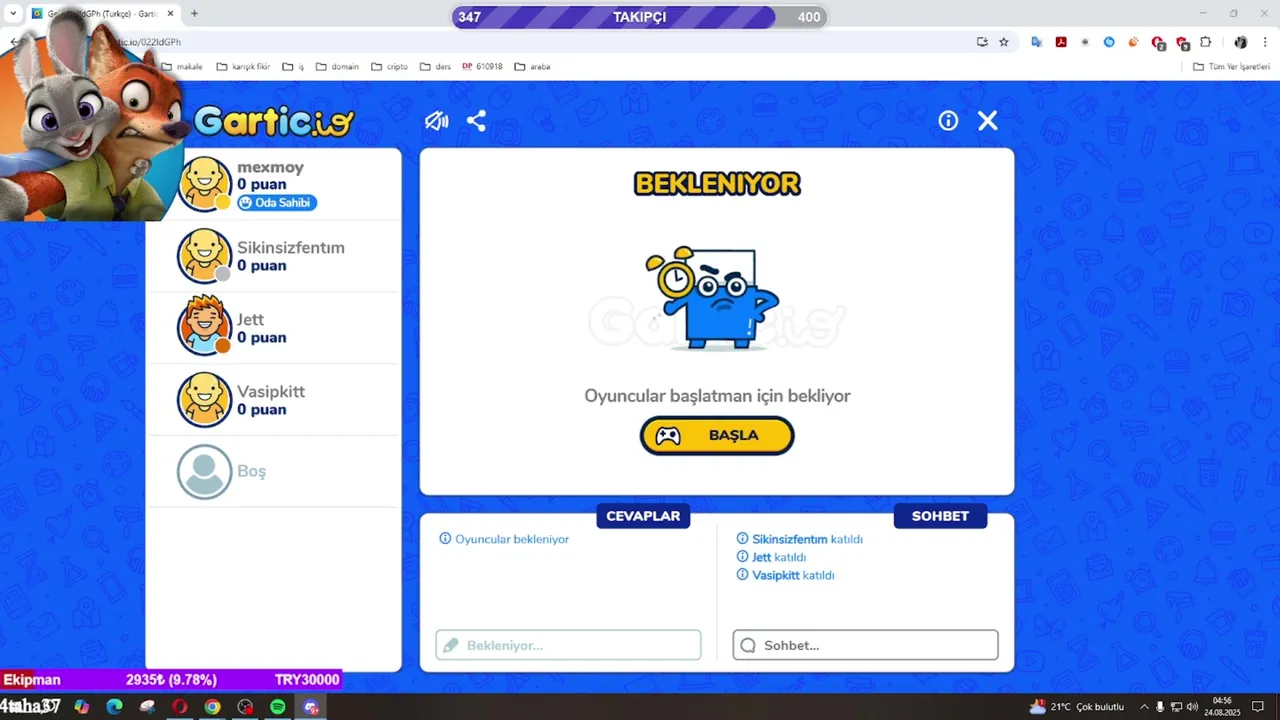Open Chrome from taskbar
The height and width of the screenshot is (720, 1280).
click(212, 707)
